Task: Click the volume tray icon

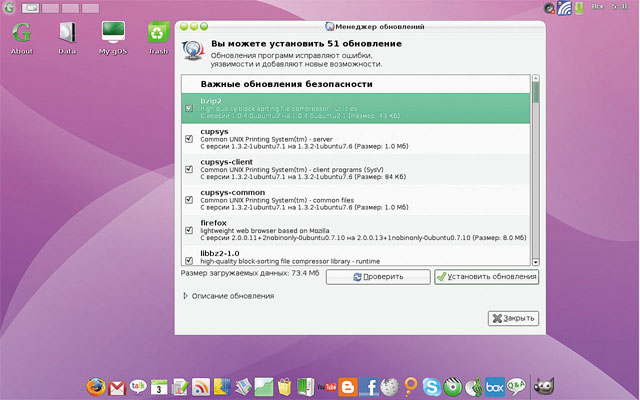Action: click(x=549, y=8)
